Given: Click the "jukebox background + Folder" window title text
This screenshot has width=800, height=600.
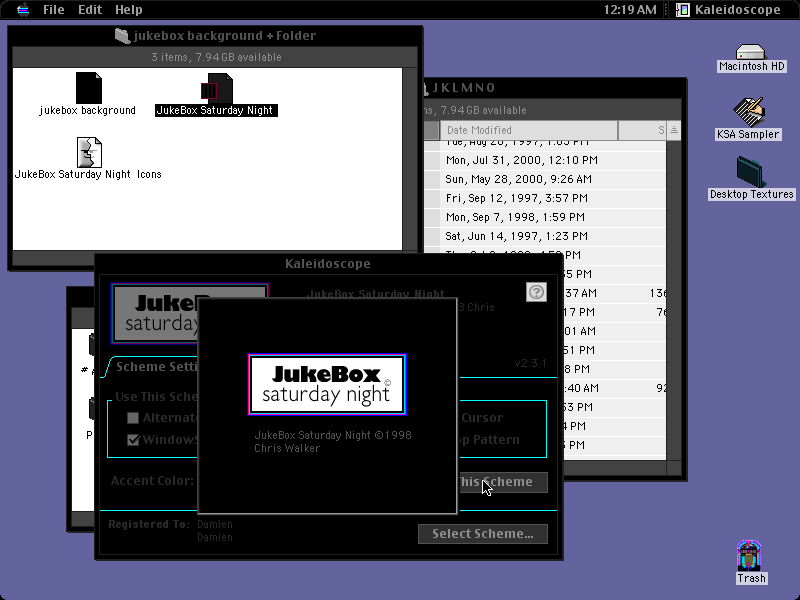Looking at the screenshot, I should tap(224, 36).
